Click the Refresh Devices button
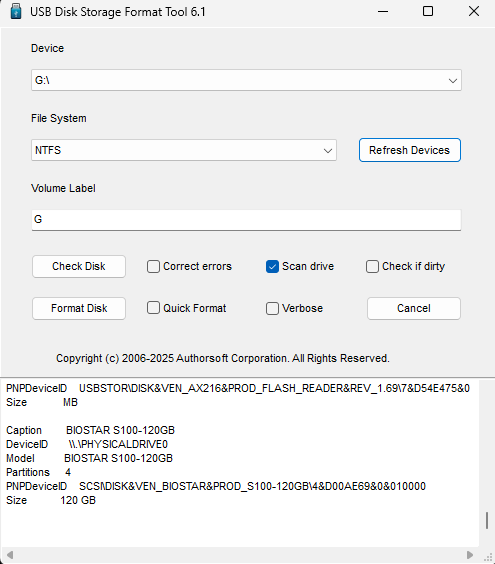495x564 pixels. (410, 150)
